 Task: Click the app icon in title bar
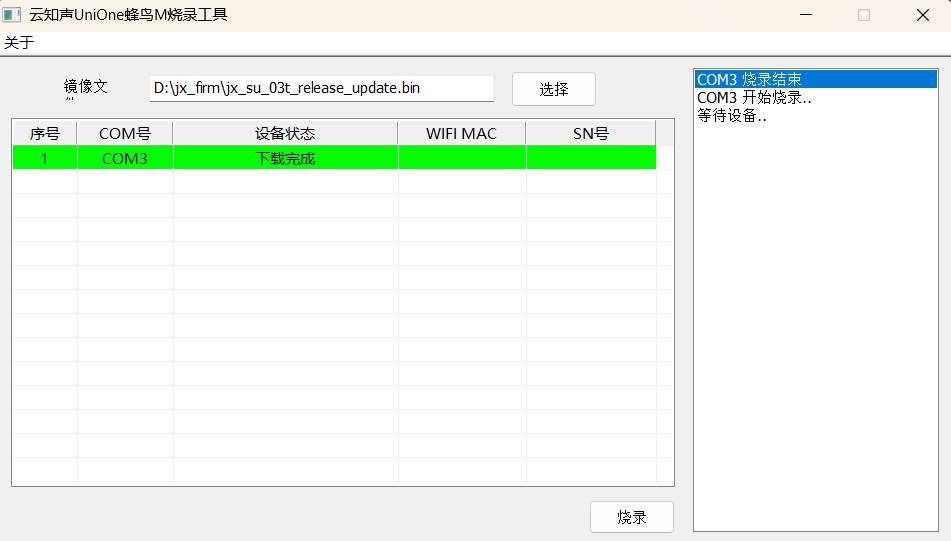tap(12, 15)
